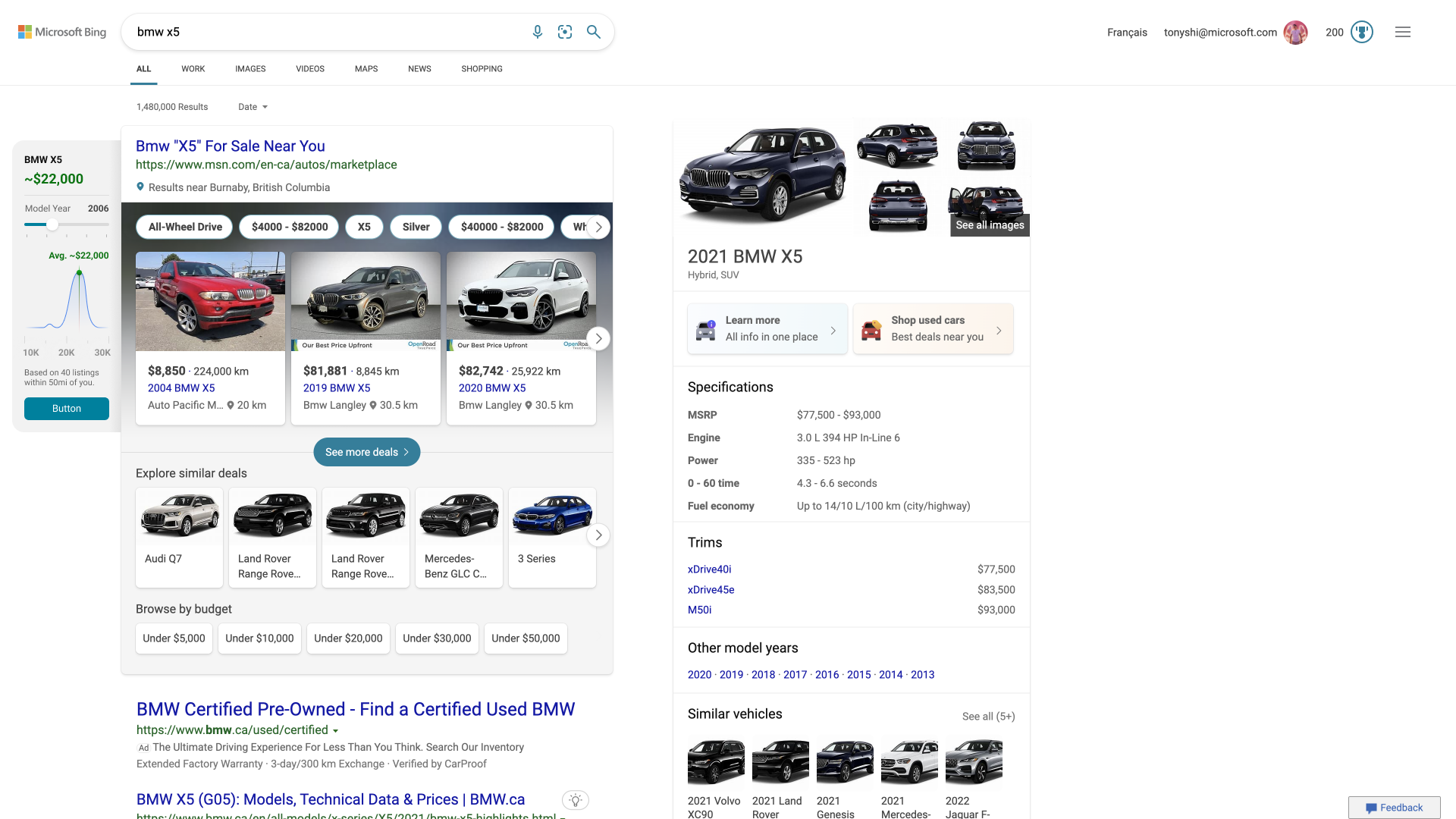Open the Date filter dropdown
Image resolution: width=1456 pixels, height=819 pixels.
point(253,107)
